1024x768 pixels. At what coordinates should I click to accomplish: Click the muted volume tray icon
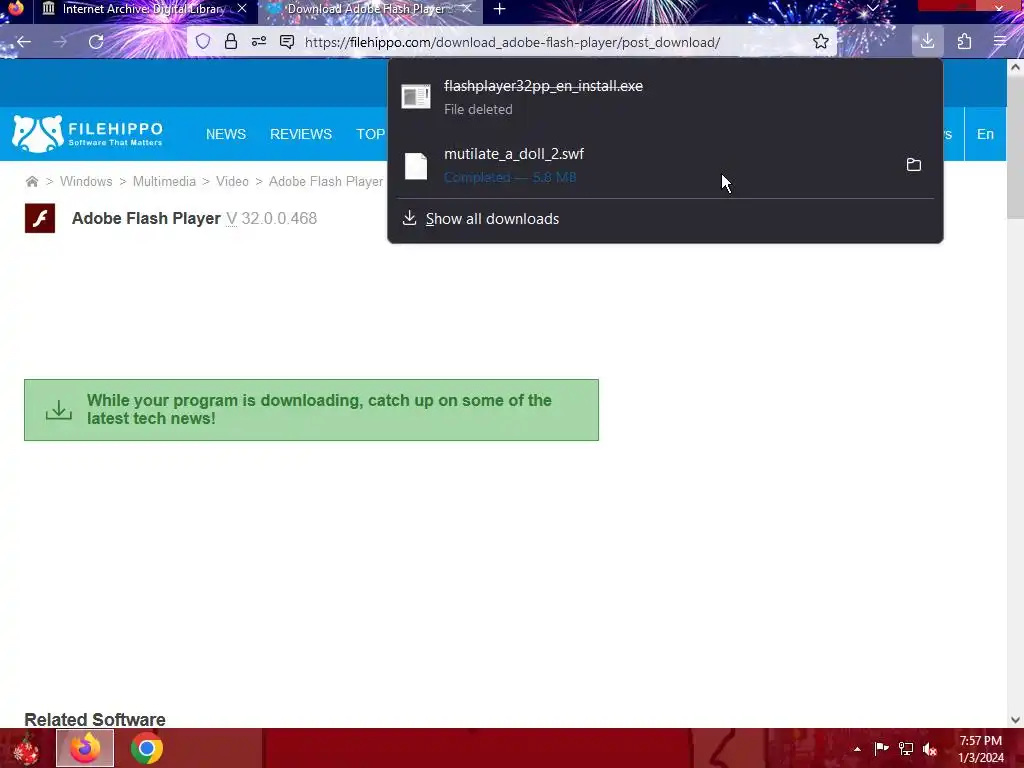click(x=930, y=749)
